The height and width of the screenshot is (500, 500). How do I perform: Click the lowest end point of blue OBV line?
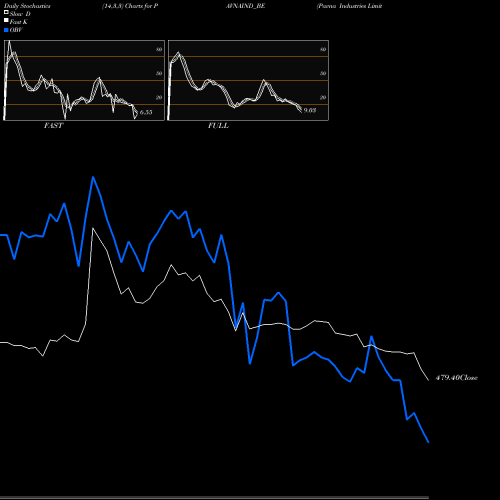[429, 442]
